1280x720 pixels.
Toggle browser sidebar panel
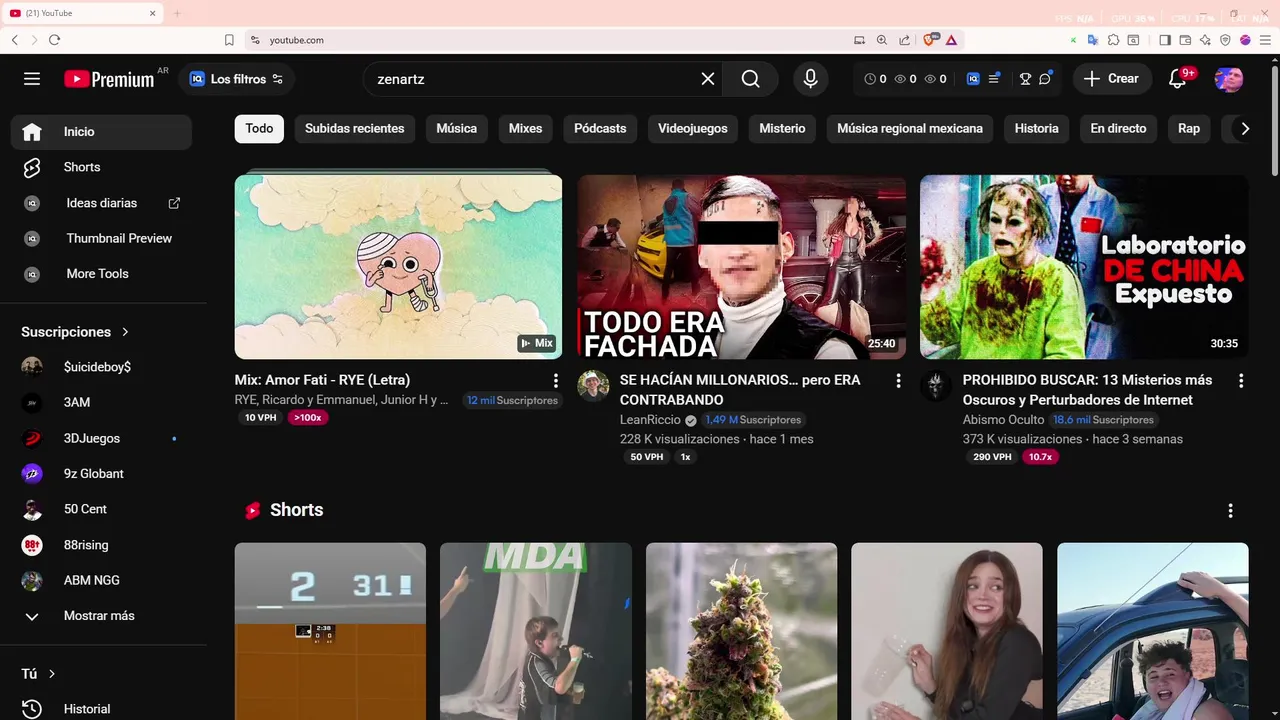(x=1165, y=40)
